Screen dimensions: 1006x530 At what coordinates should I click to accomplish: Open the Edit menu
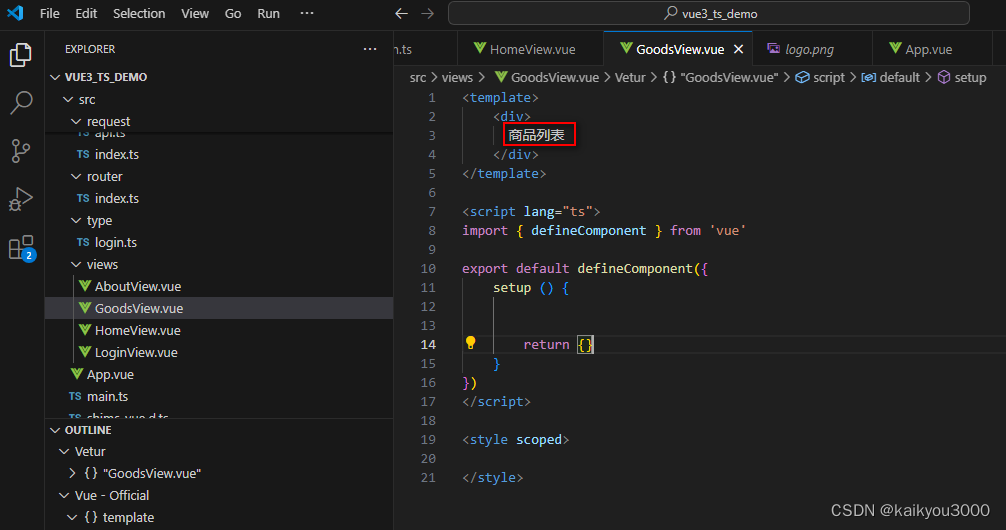(x=86, y=13)
